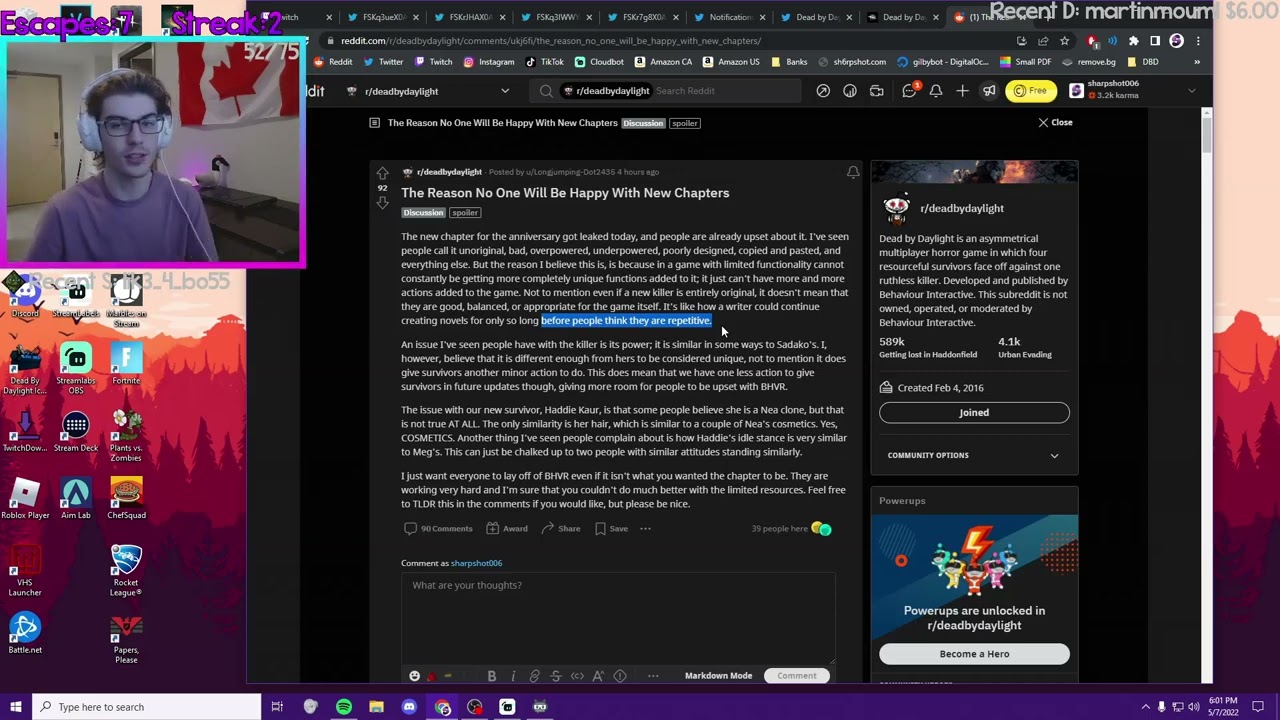
Task: Open the Twitter bookmark
Action: click(x=383, y=62)
